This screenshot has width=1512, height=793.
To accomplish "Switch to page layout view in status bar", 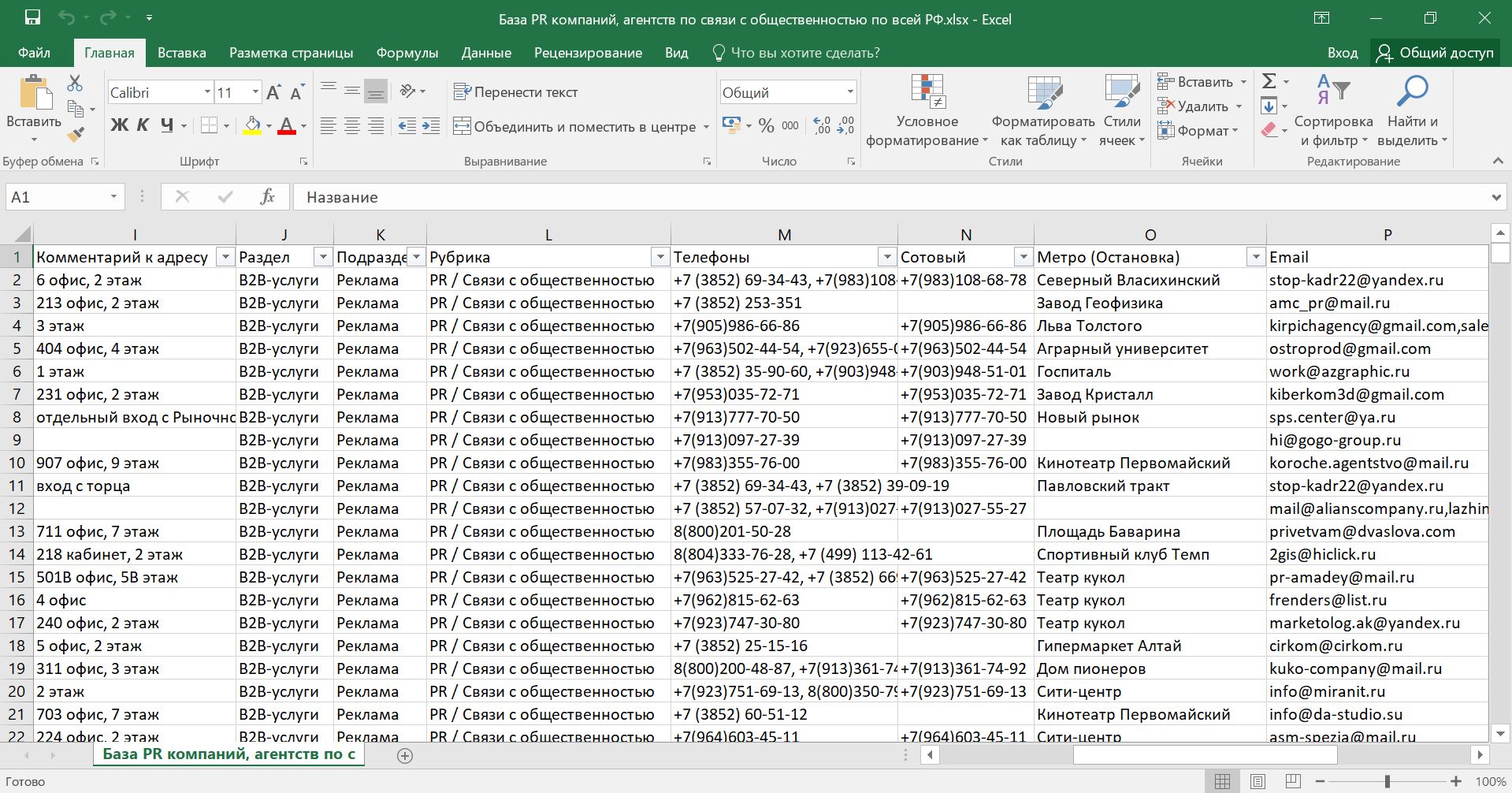I will pos(1258,781).
